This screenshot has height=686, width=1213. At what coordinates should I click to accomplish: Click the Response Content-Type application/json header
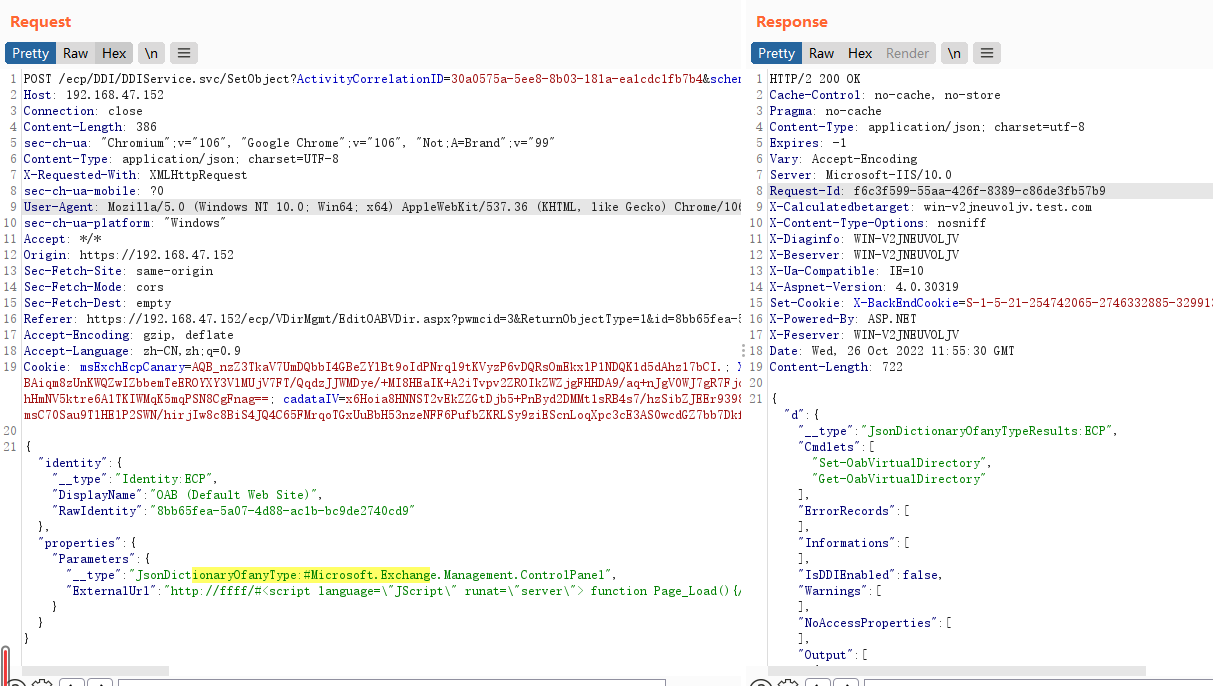click(927, 127)
